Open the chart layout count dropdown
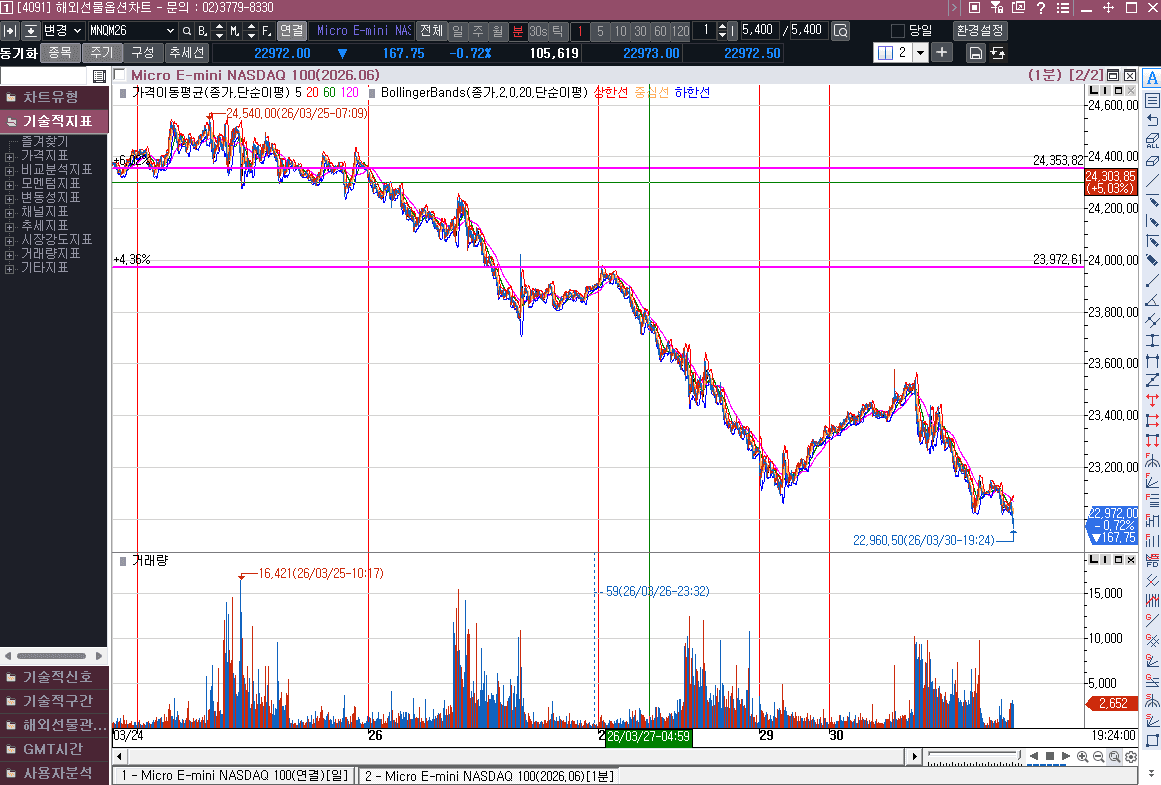 pyautogui.click(x=920, y=53)
